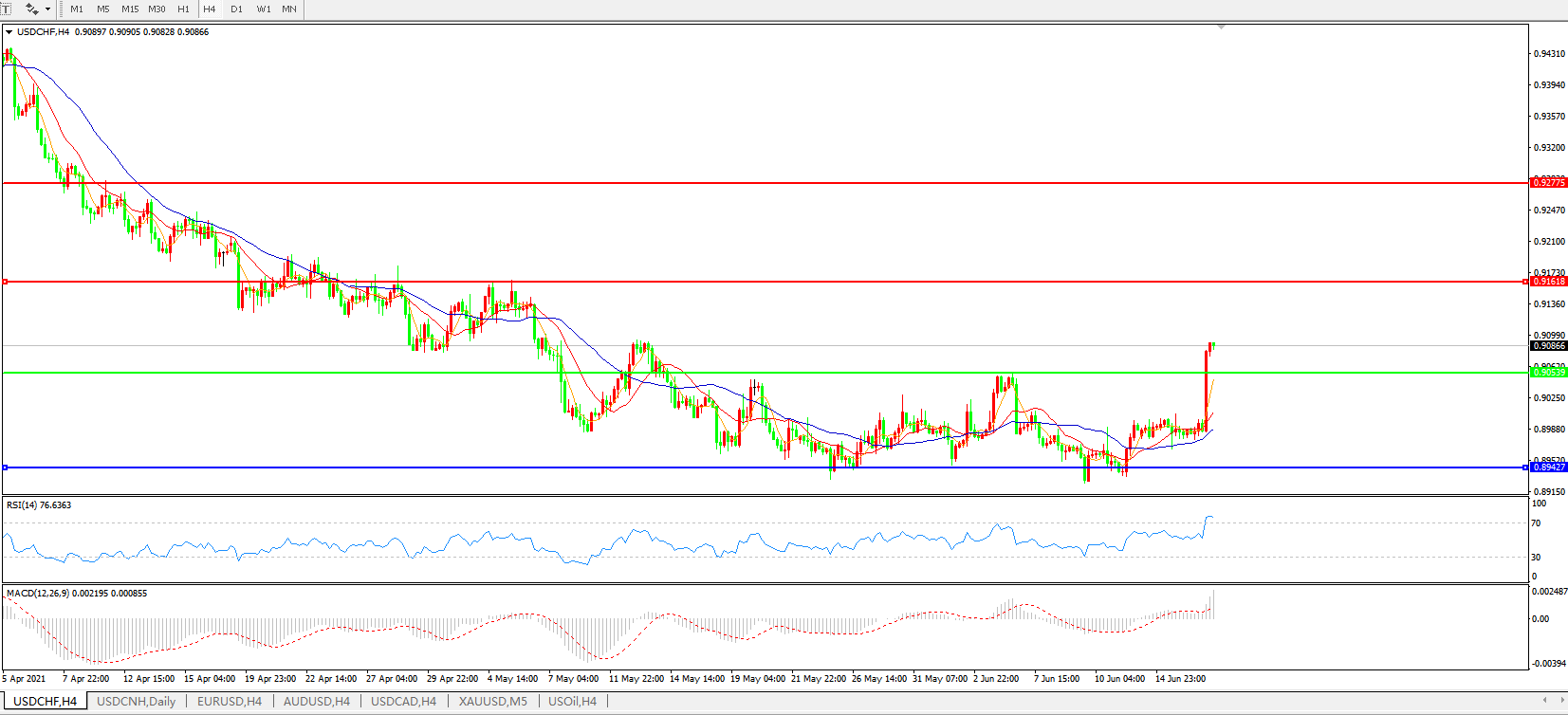Switch to the EURUSD,H4 chart tab

coord(229,702)
